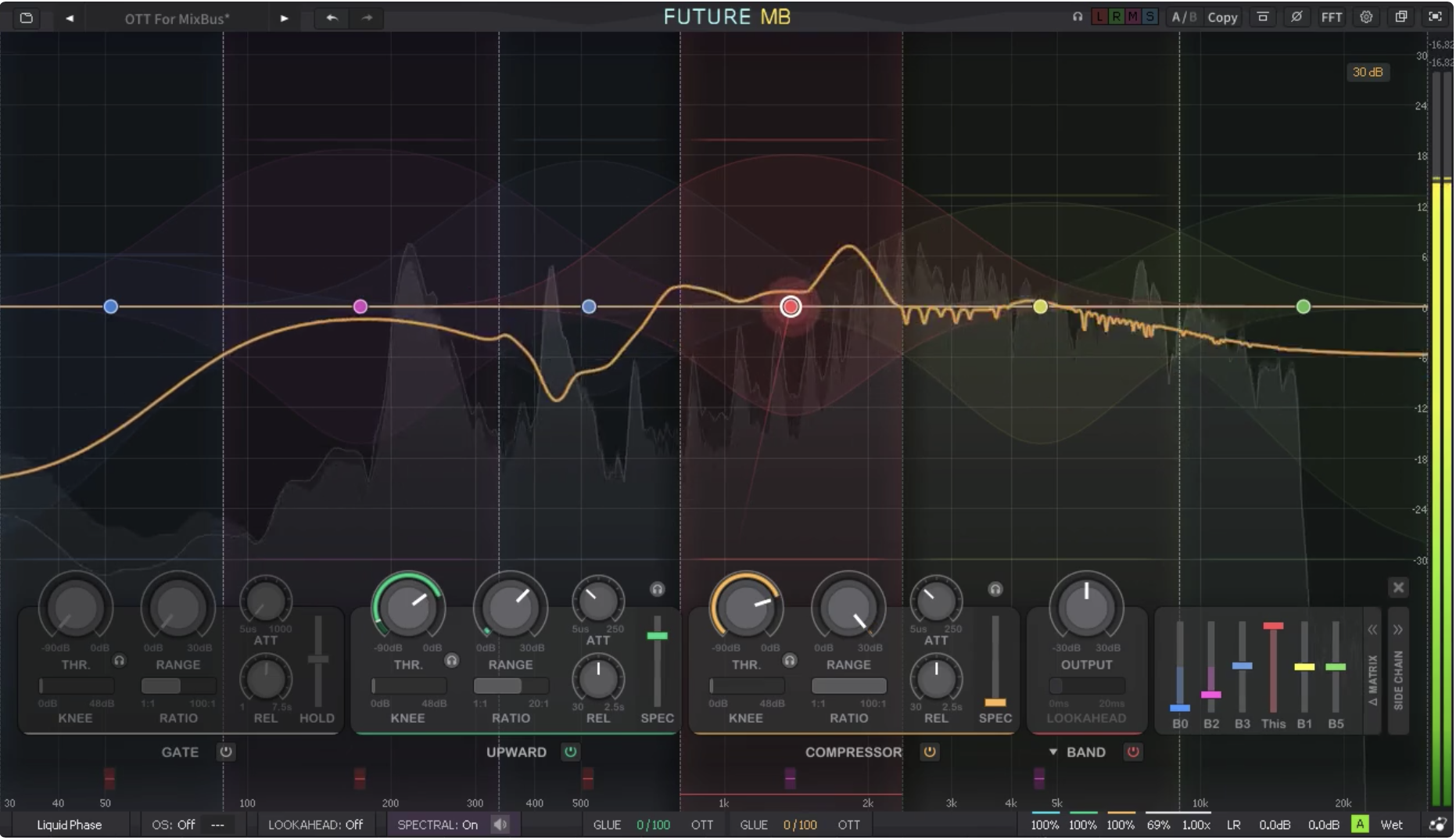Open the Liquid Phase mode menu

(x=70, y=825)
